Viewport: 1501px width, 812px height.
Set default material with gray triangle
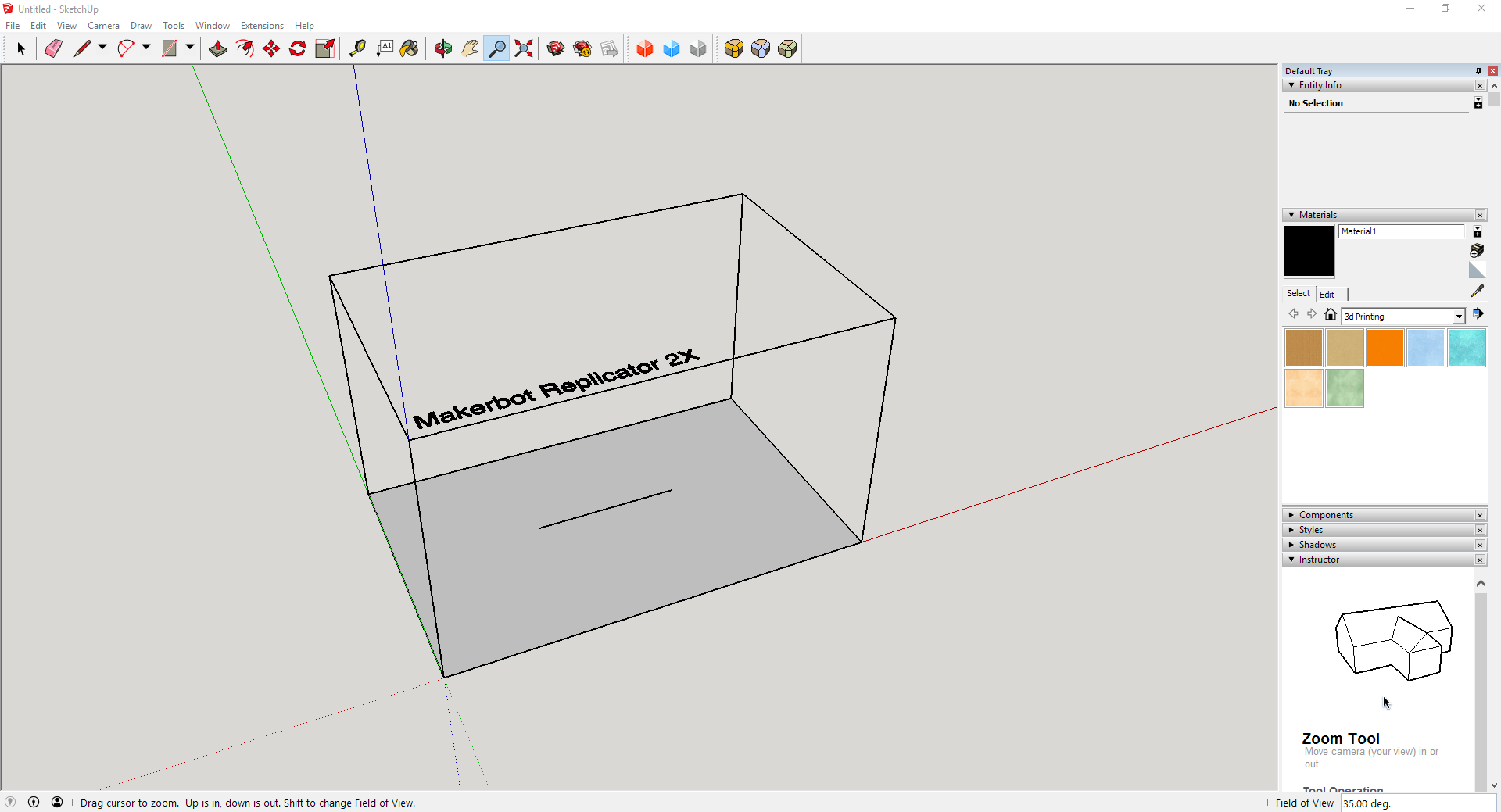click(1477, 270)
